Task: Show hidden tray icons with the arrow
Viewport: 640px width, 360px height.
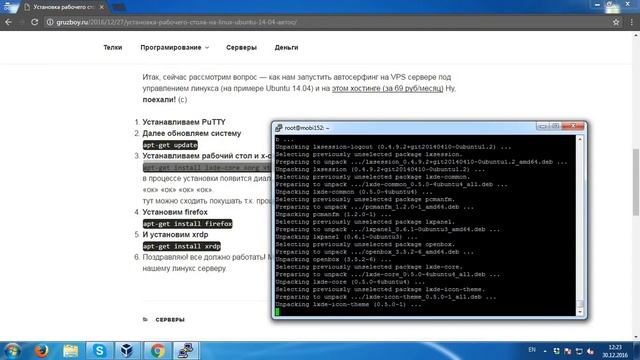Action: (545, 351)
